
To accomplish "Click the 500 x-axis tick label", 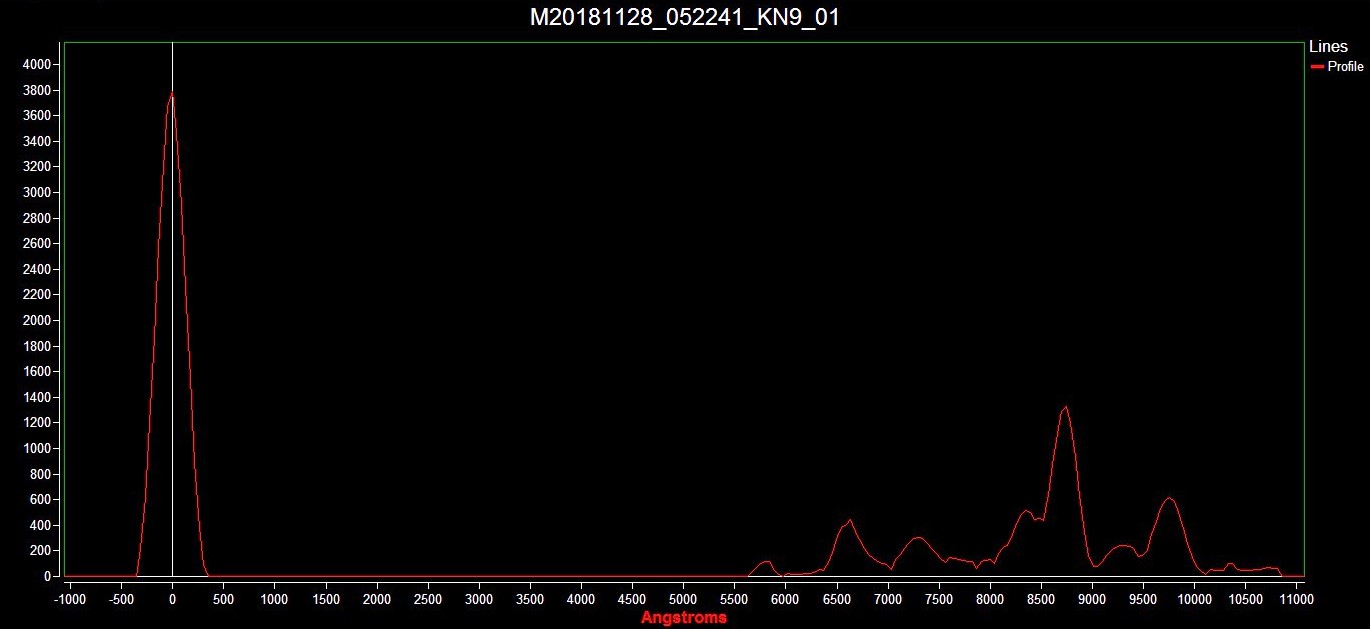I will coord(224,598).
